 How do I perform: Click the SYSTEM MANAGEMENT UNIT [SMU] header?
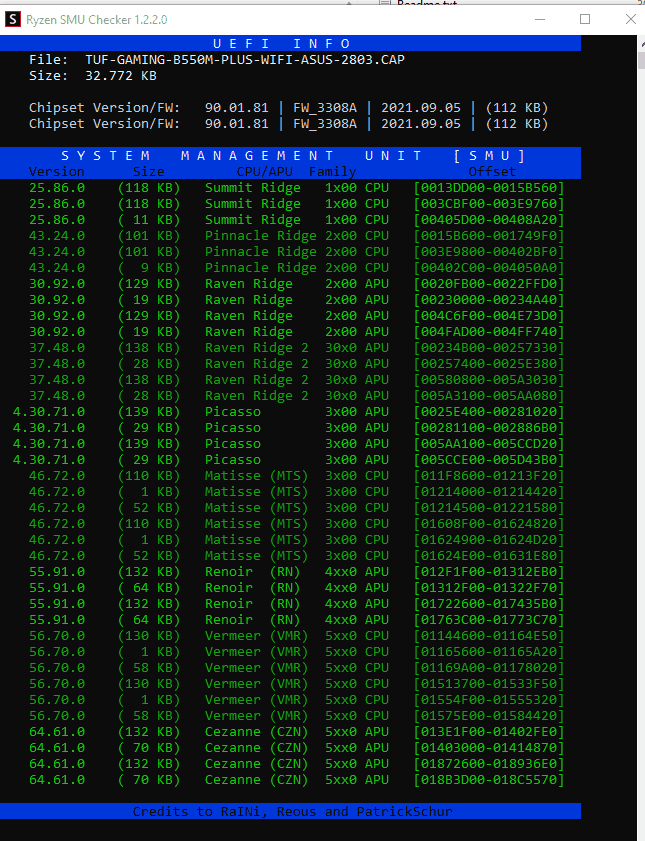click(293, 156)
